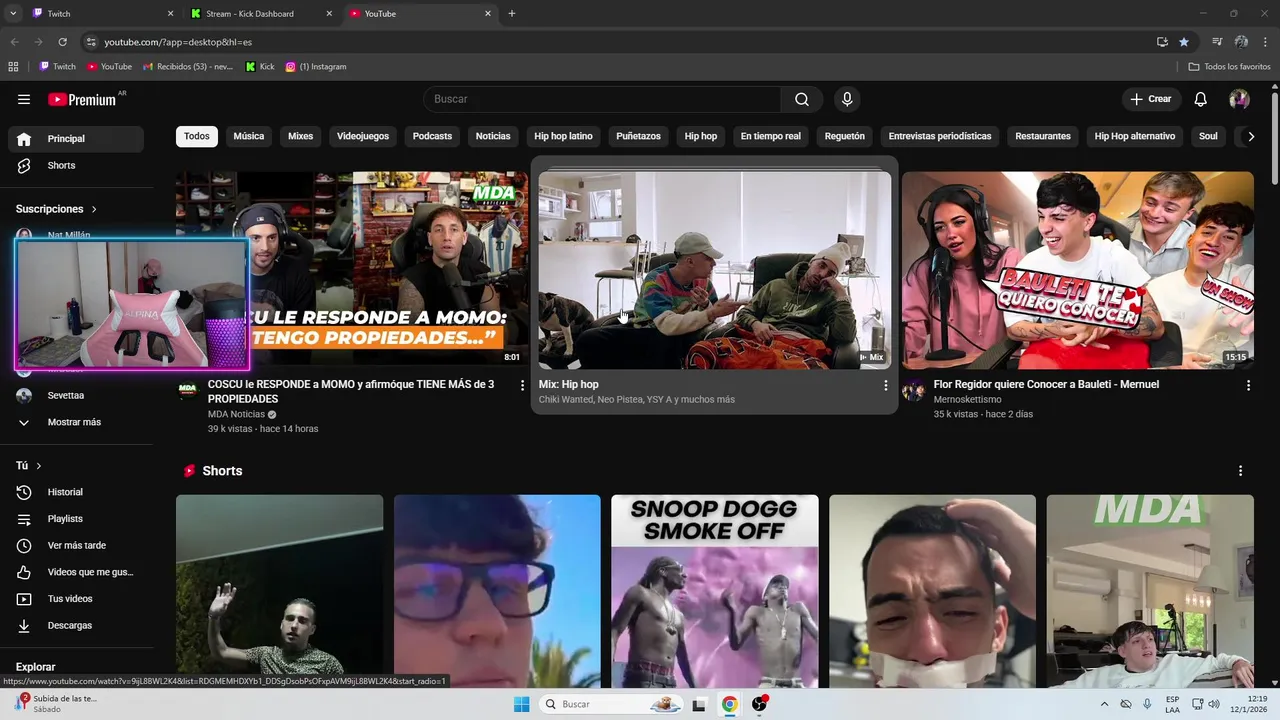
Task: Select the Hip hop latino chip
Action: [563, 136]
